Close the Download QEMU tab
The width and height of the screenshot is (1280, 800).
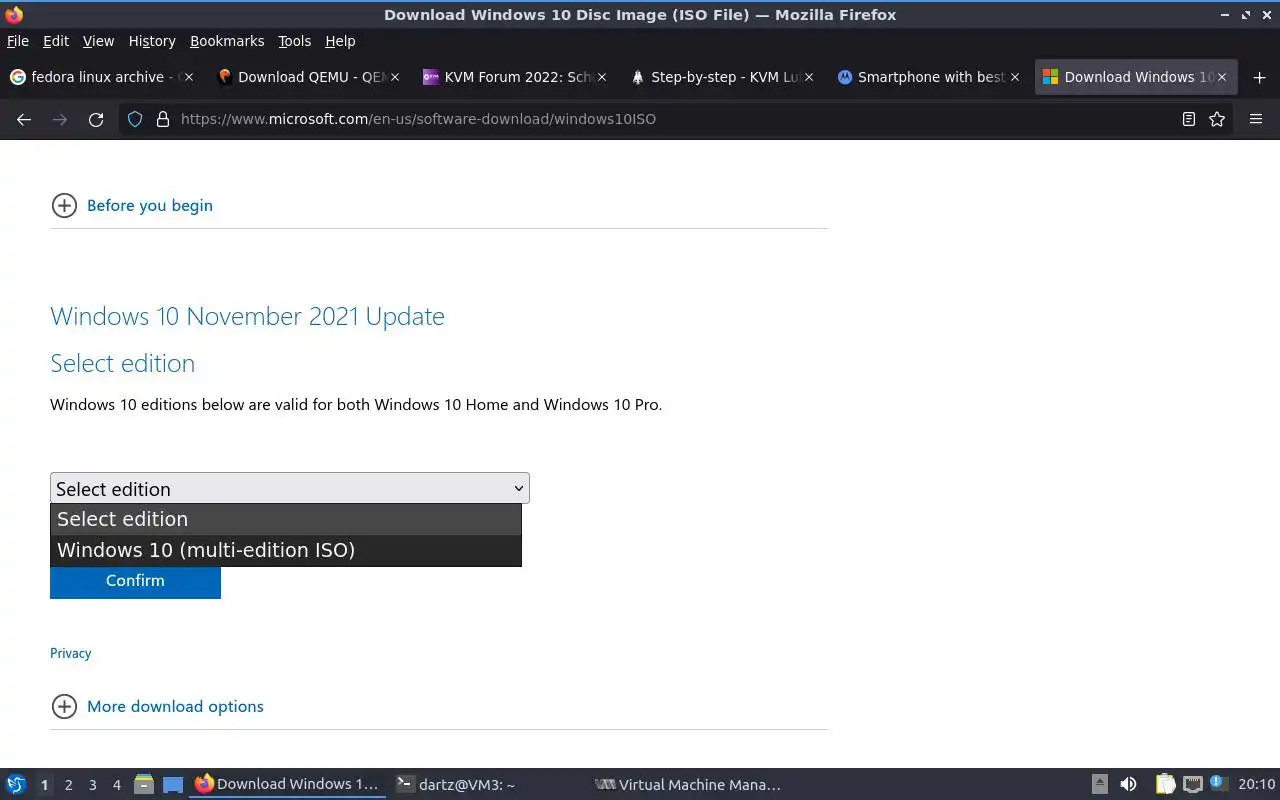(395, 77)
